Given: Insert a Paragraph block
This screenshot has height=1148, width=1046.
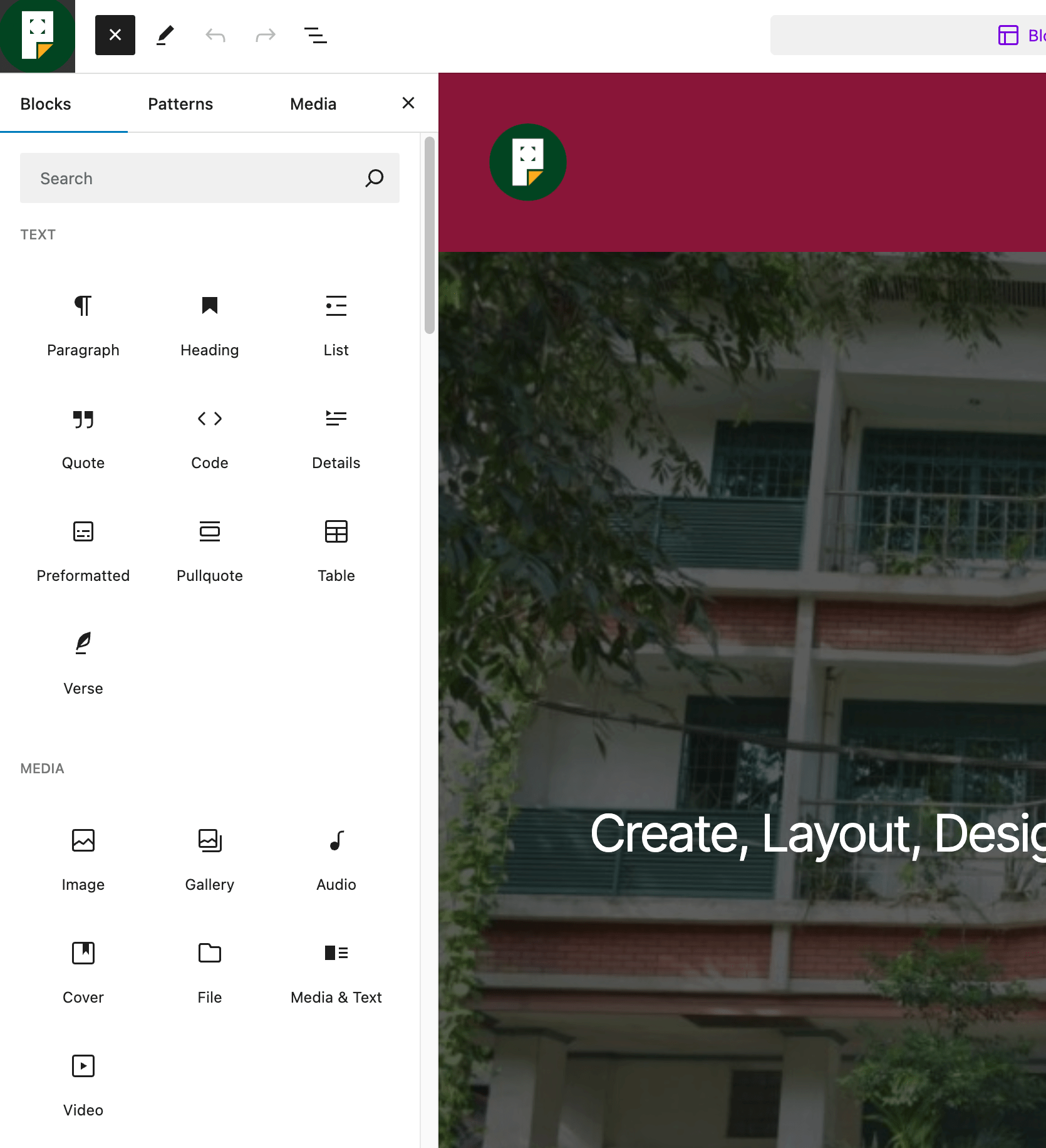Looking at the screenshot, I should 83,326.
